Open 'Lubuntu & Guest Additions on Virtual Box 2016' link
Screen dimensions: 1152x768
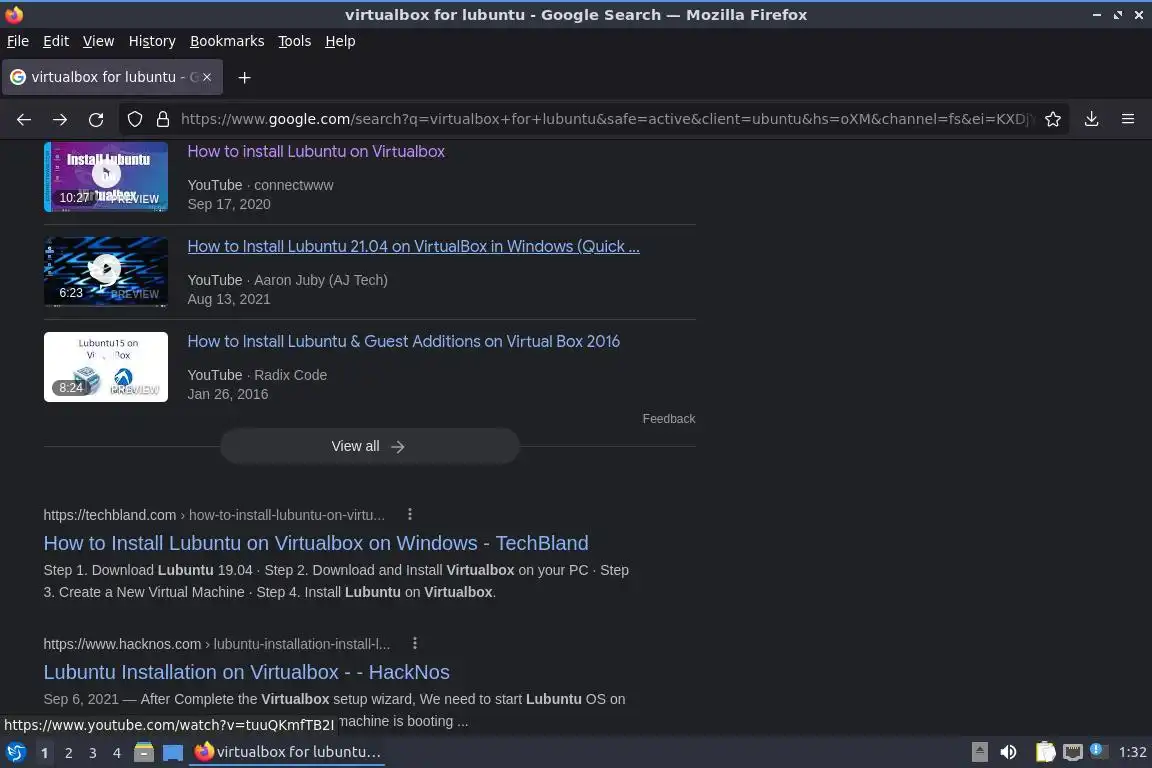click(x=403, y=341)
